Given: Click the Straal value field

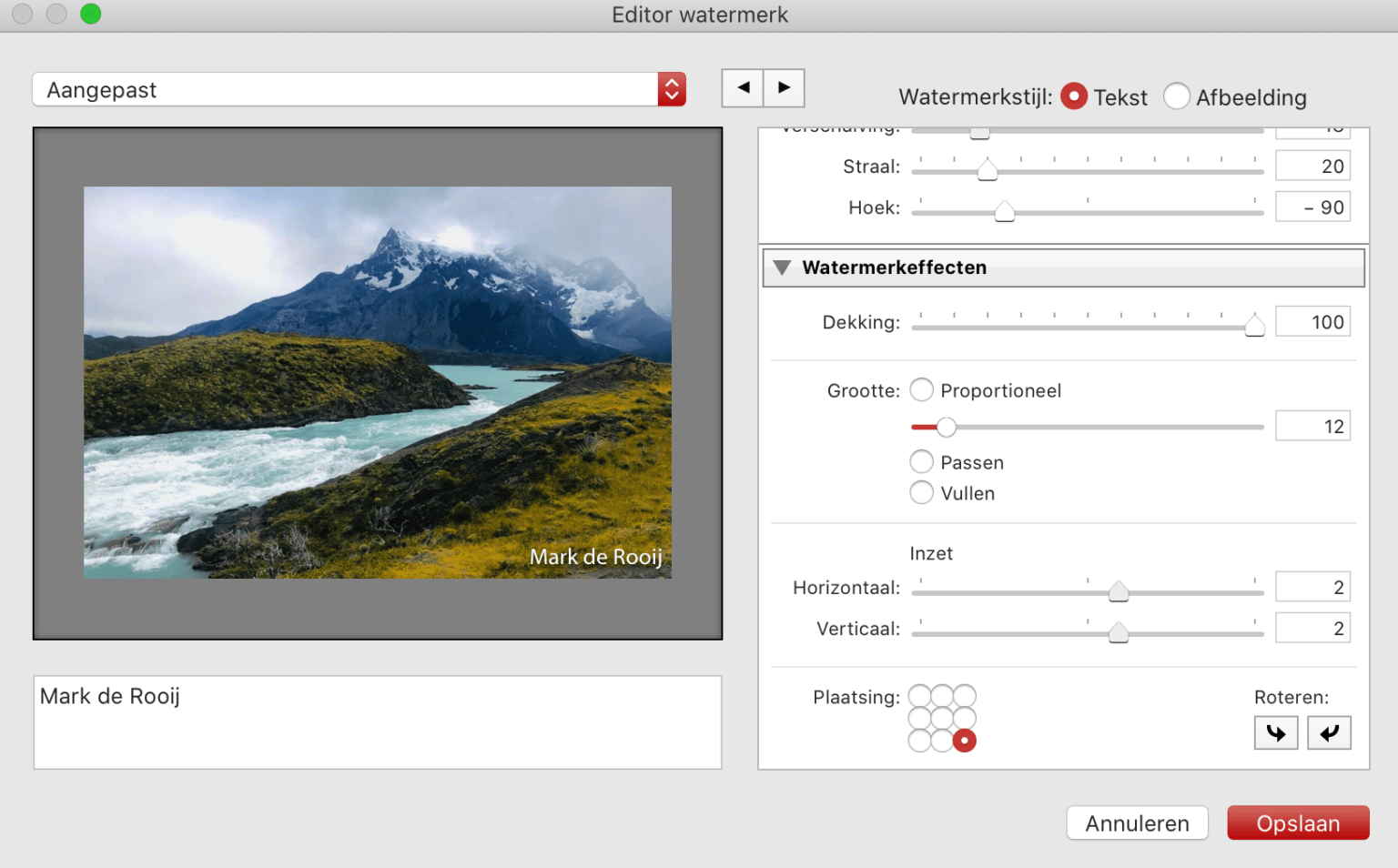Looking at the screenshot, I should [1312, 167].
